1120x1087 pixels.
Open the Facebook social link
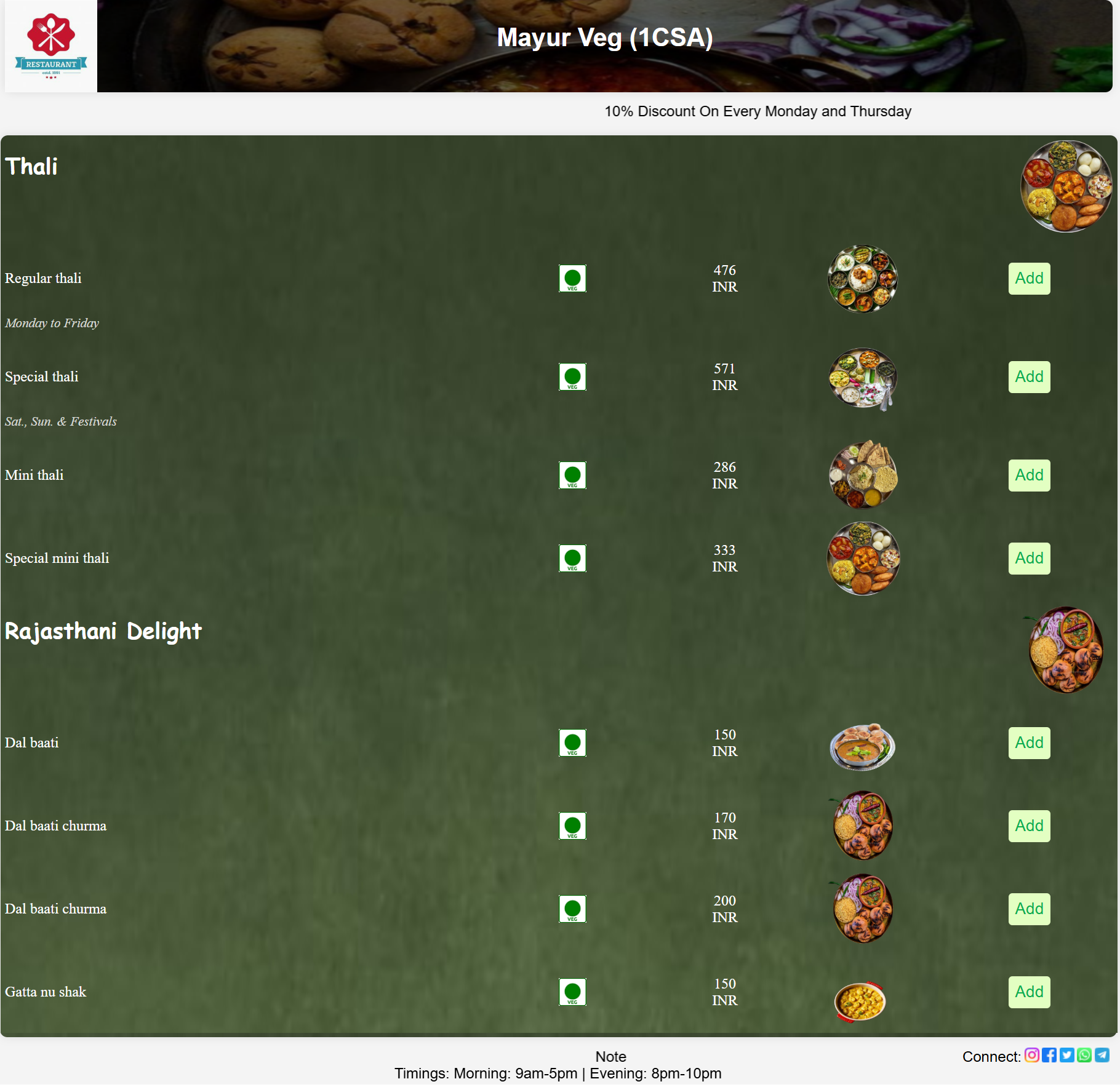(1049, 1055)
